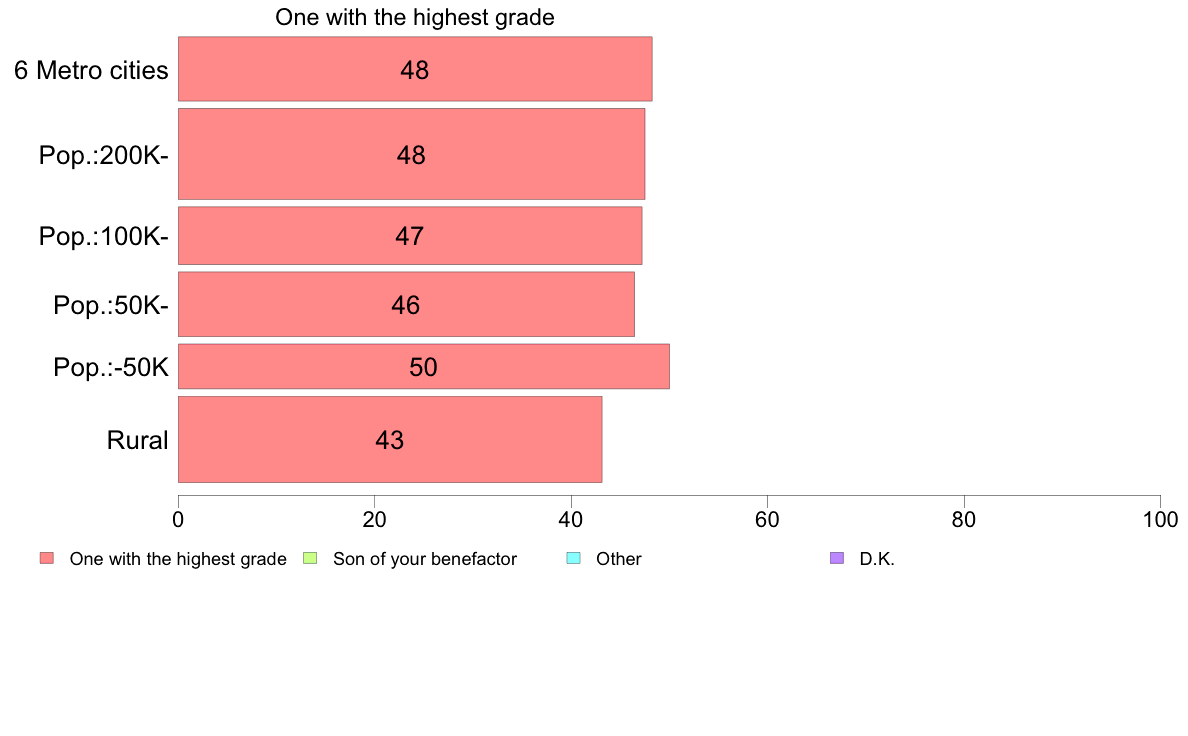Click the chart title 'One with the highest grade'
Screen dimensions: 1188x736
click(x=414, y=17)
